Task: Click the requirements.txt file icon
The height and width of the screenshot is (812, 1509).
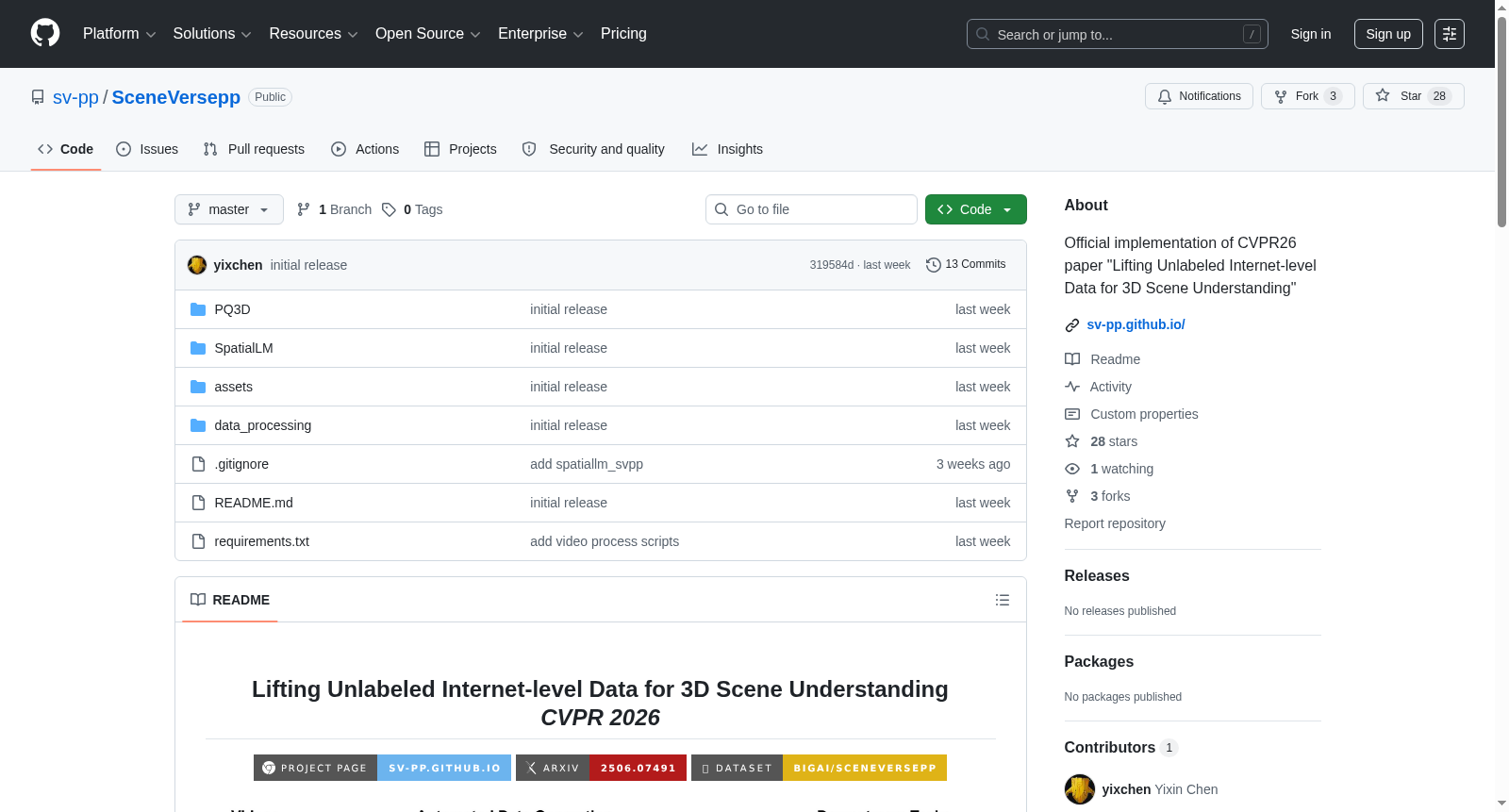Action: [x=198, y=541]
